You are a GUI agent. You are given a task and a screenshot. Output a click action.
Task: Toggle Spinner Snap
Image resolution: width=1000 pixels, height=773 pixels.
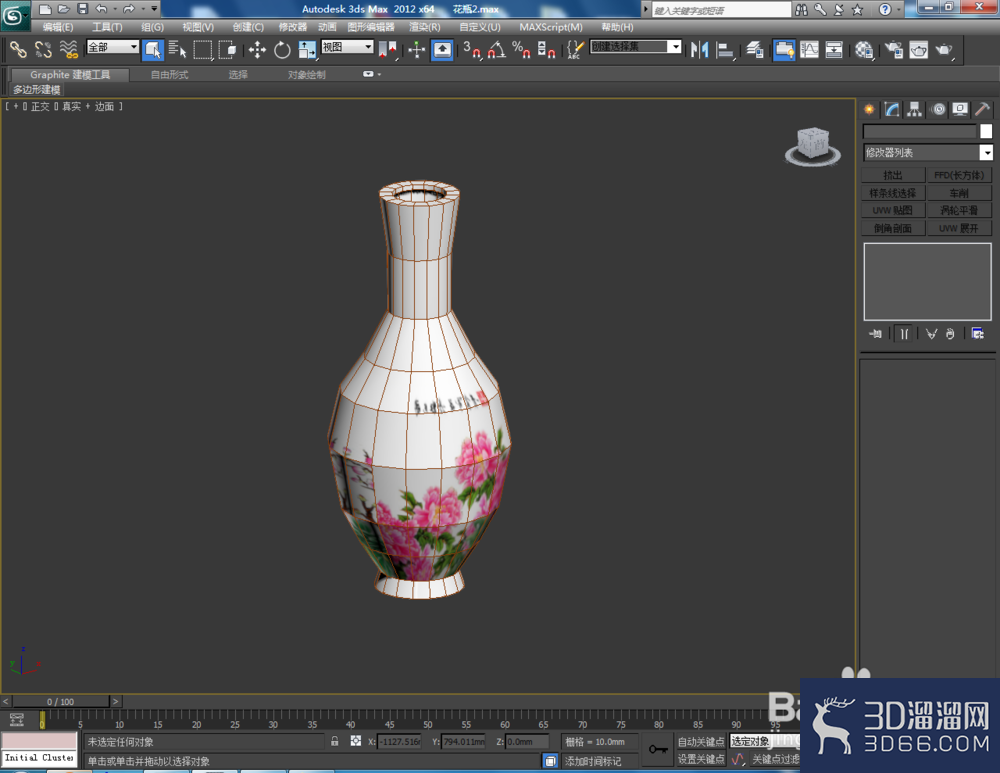point(546,49)
